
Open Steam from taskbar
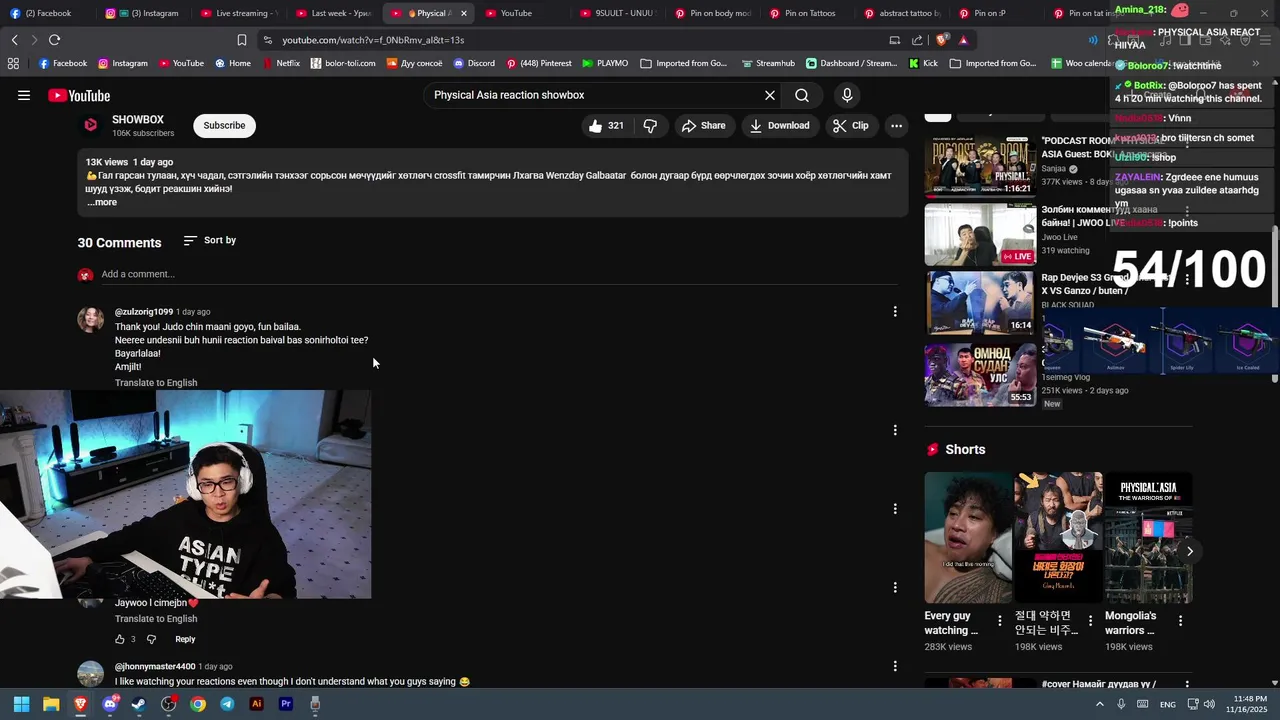pyautogui.click(x=139, y=704)
